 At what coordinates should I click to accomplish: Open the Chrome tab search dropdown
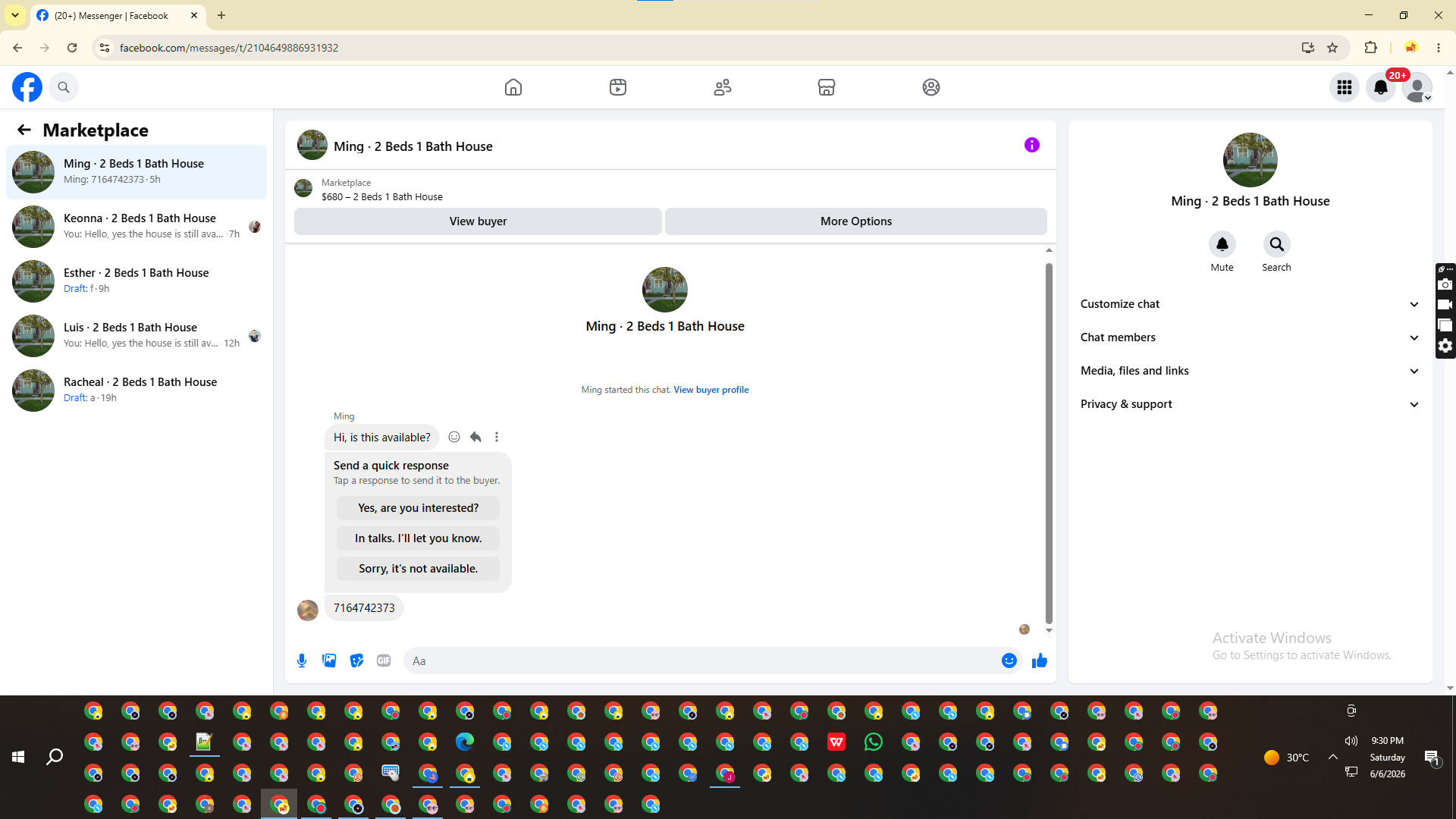pyautogui.click(x=15, y=15)
